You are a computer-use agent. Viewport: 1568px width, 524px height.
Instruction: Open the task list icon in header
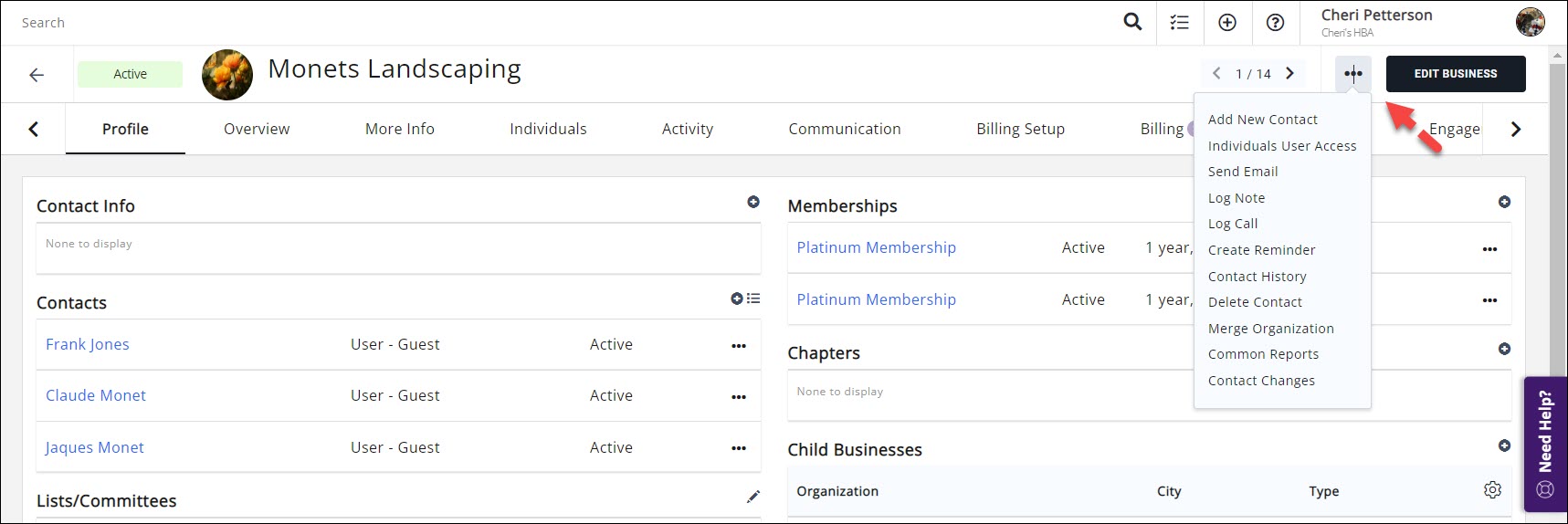tap(1180, 23)
